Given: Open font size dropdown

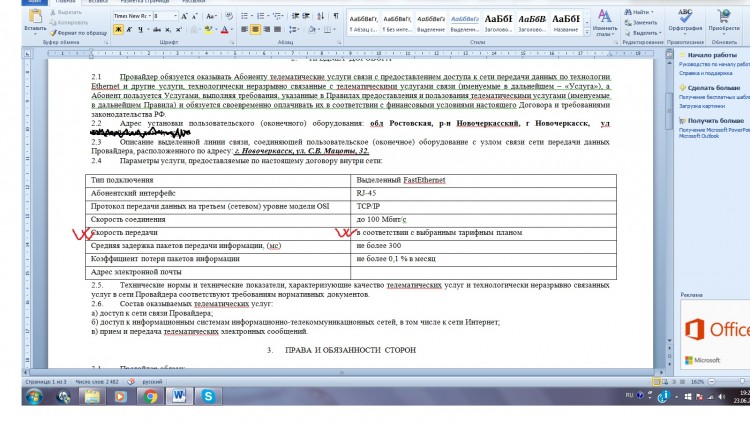Looking at the screenshot, I should tap(175, 16).
